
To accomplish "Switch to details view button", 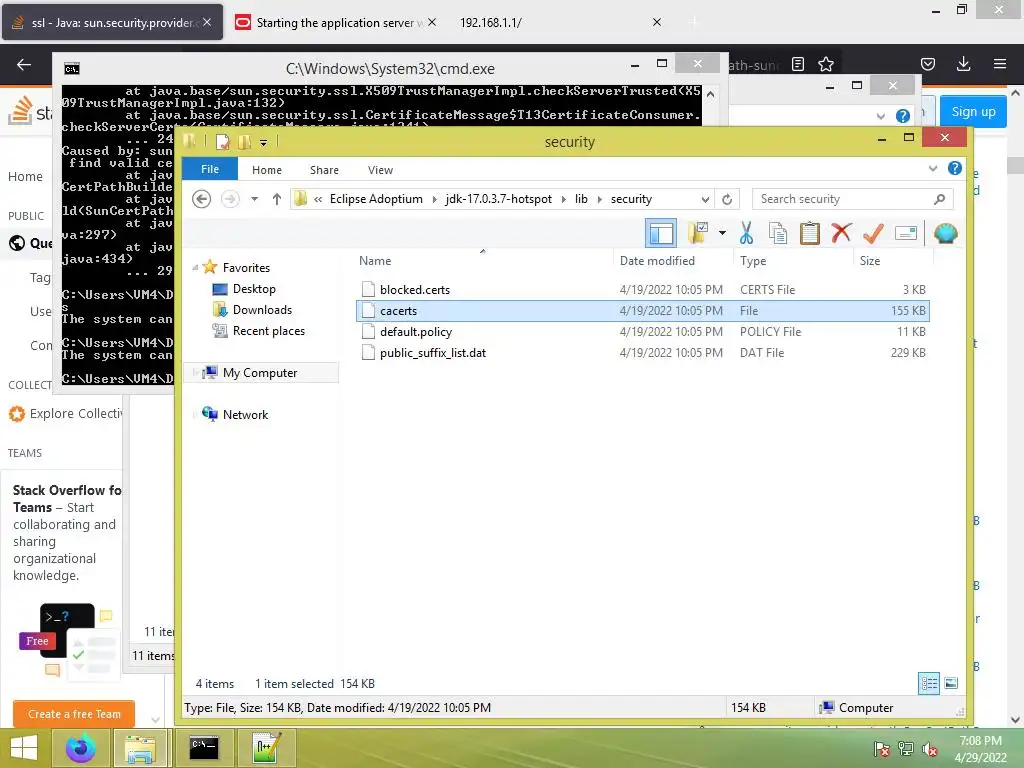I will 929,684.
